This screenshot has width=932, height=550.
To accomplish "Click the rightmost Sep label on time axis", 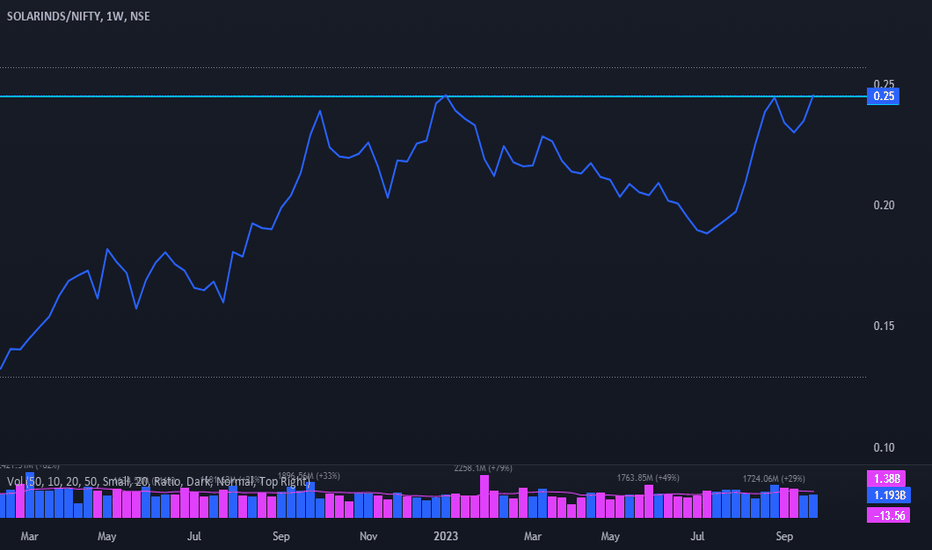I will coord(784,536).
